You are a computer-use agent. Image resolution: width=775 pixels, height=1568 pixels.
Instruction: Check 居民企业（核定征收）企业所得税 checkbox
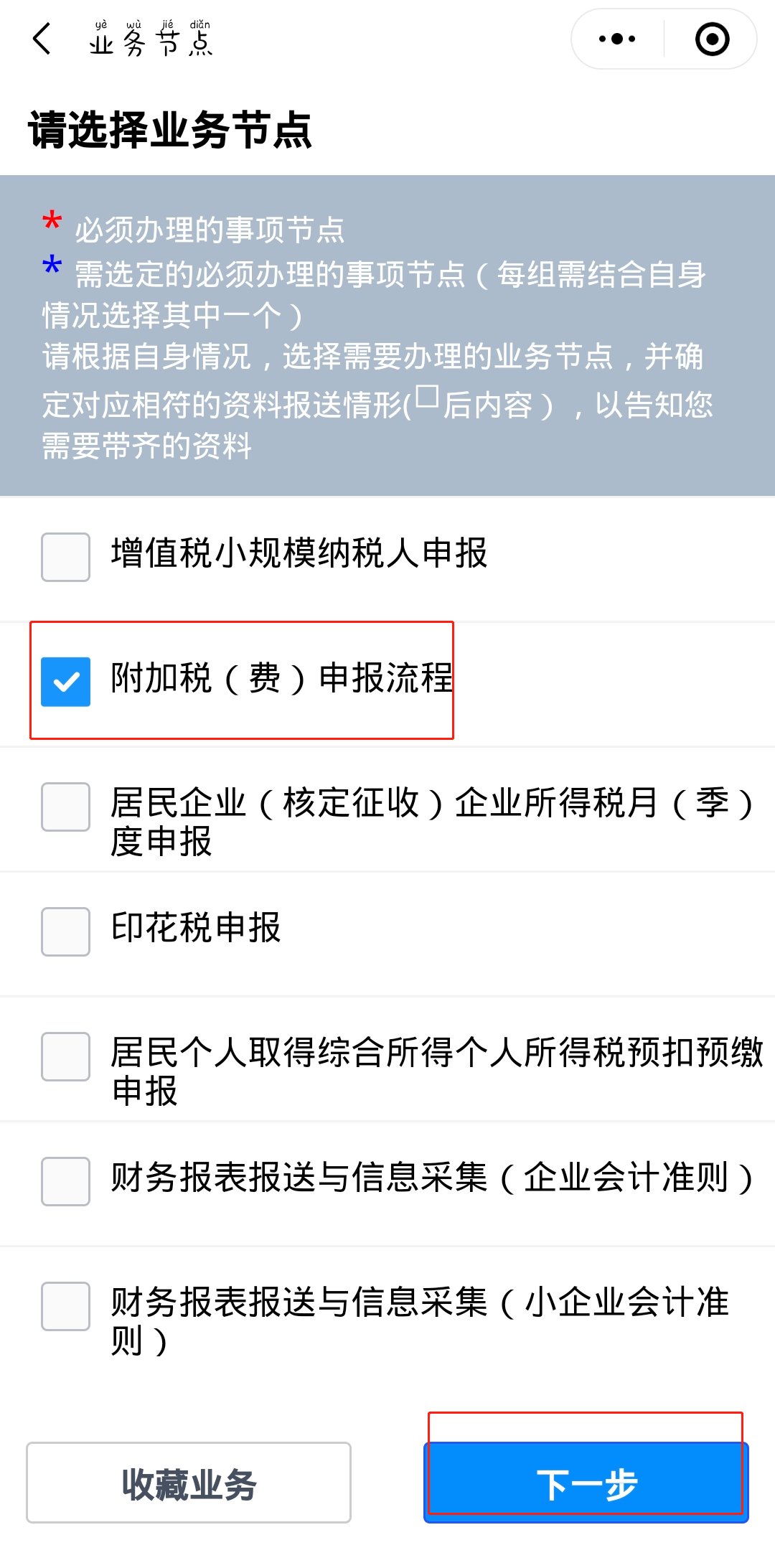tap(65, 807)
